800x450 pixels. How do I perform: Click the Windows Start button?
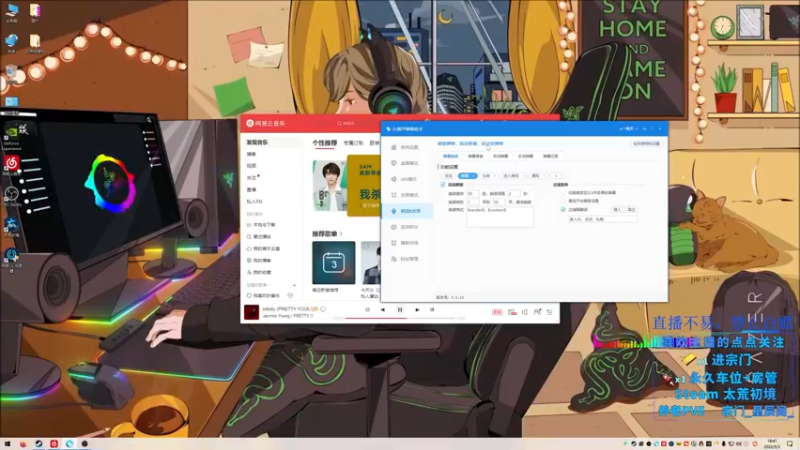click(x=7, y=444)
